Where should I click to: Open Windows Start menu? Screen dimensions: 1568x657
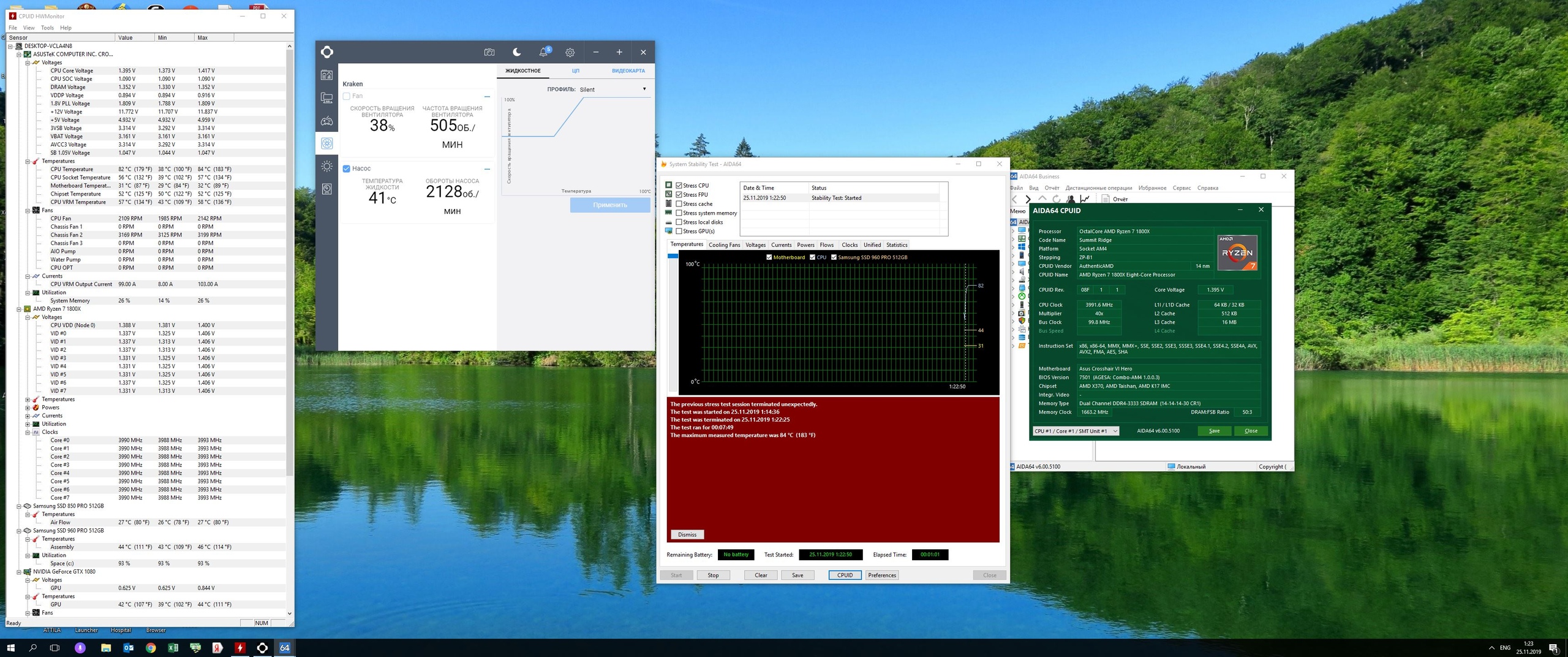[x=10, y=648]
